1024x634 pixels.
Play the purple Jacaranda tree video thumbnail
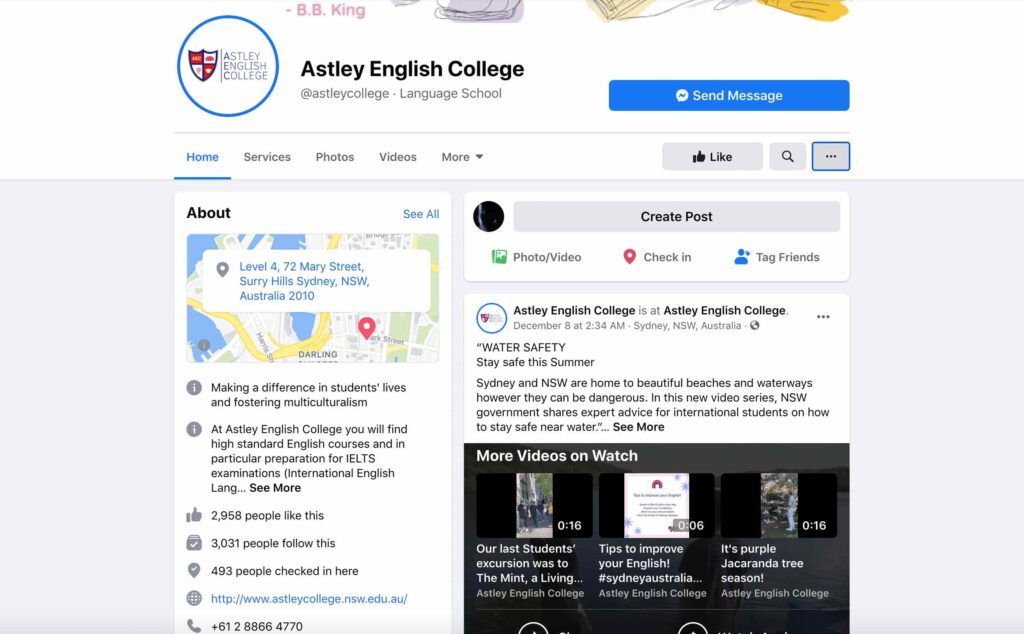tap(778, 505)
